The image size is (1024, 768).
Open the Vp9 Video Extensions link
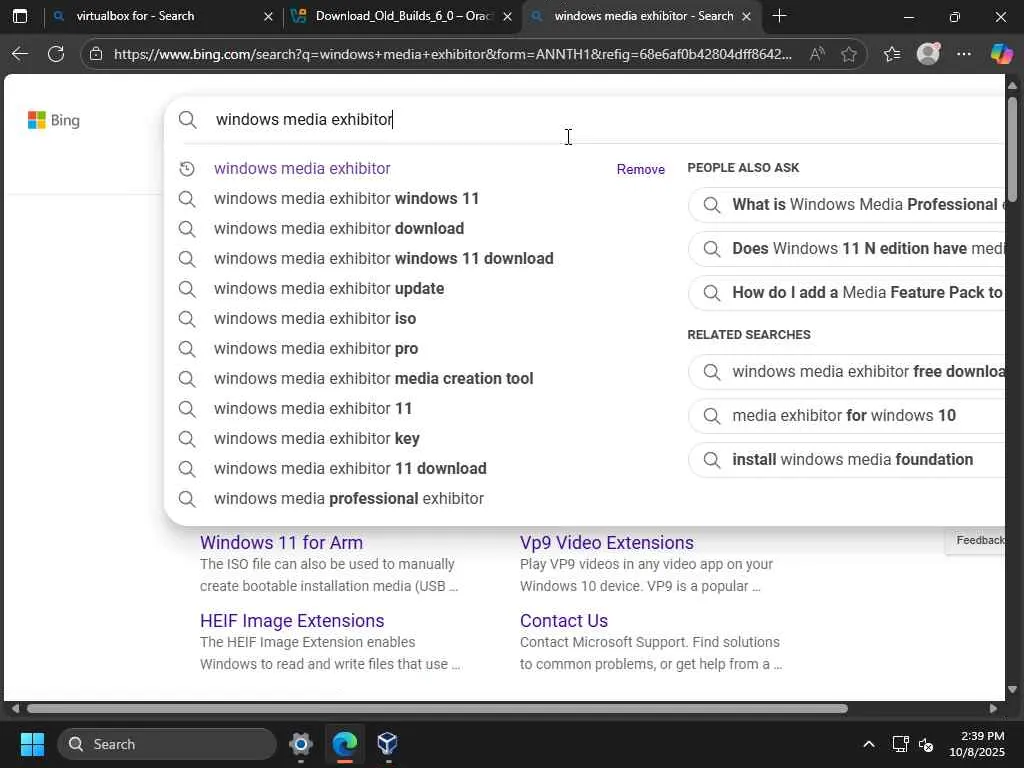pos(606,543)
